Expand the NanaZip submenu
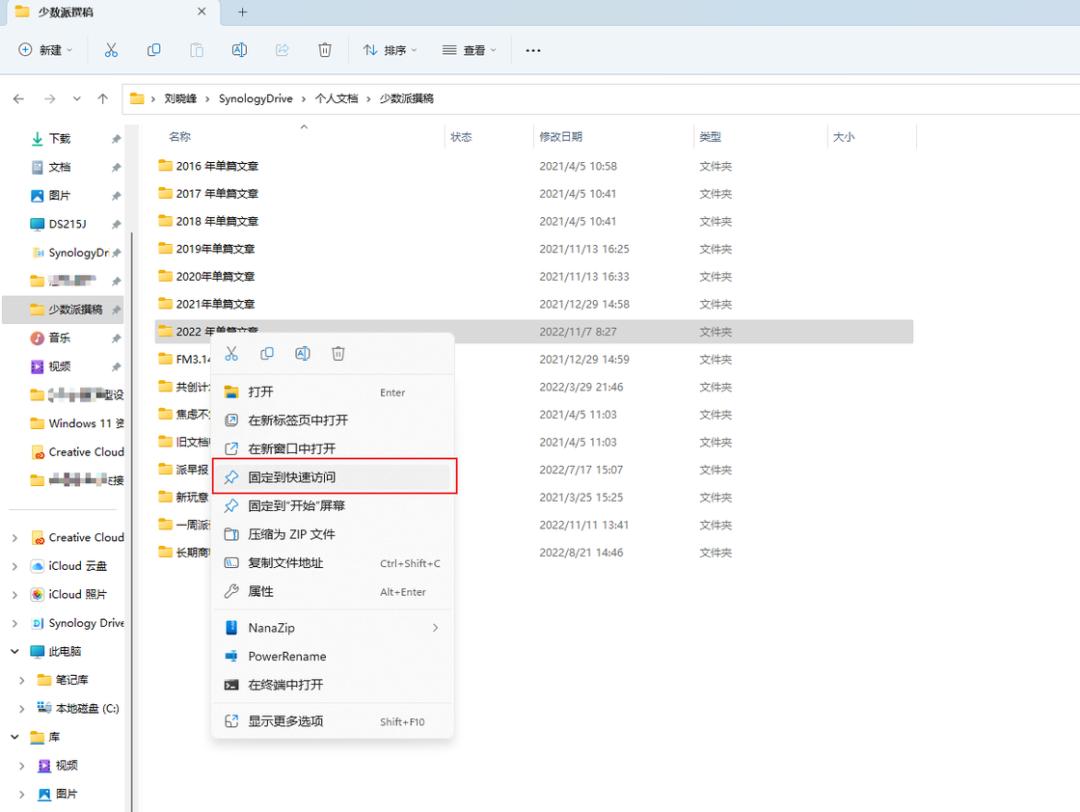Viewport: 1080px width, 812px height. (x=333, y=628)
